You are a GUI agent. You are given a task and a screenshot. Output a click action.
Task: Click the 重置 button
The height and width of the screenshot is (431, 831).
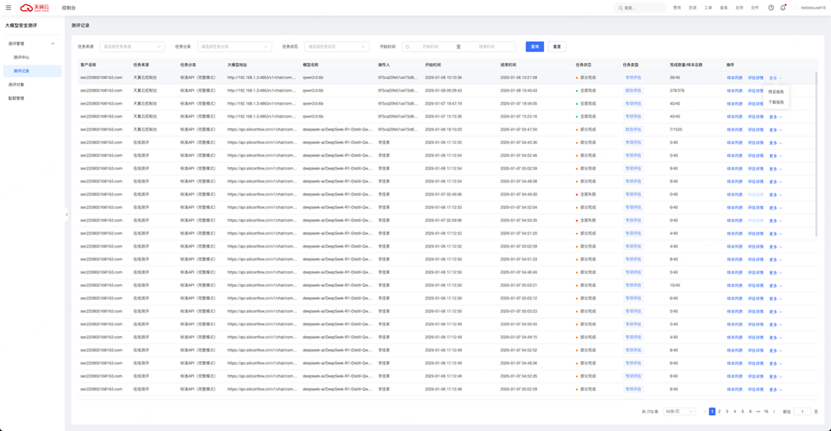pyautogui.click(x=557, y=46)
